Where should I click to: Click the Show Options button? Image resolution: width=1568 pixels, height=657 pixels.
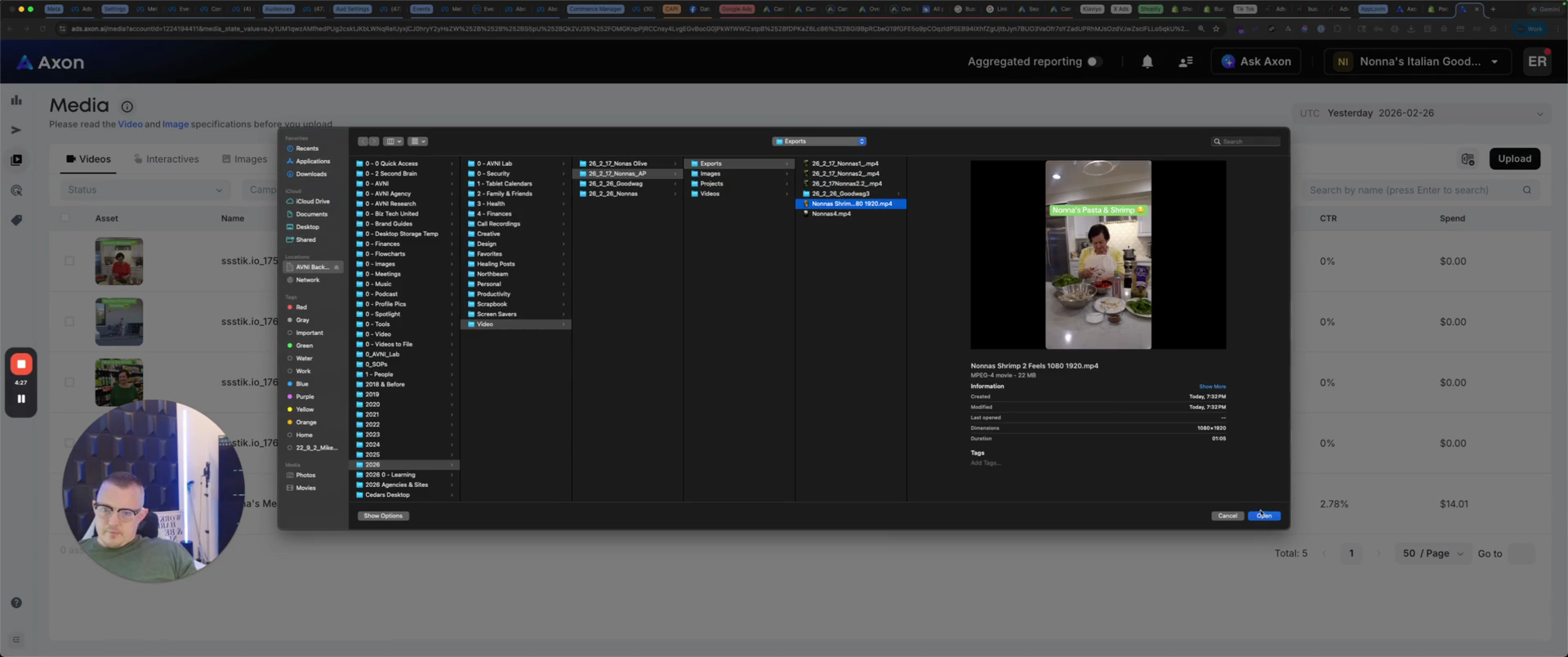[383, 516]
